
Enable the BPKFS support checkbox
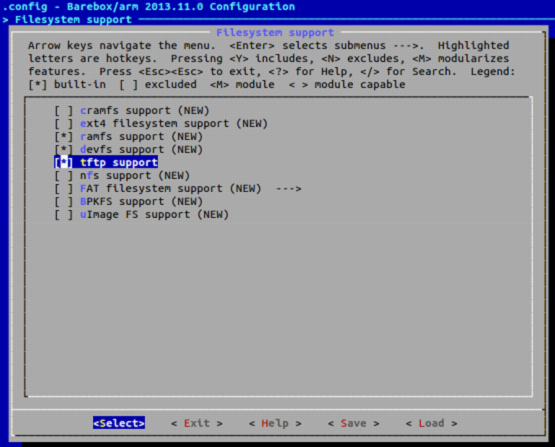[64, 202]
